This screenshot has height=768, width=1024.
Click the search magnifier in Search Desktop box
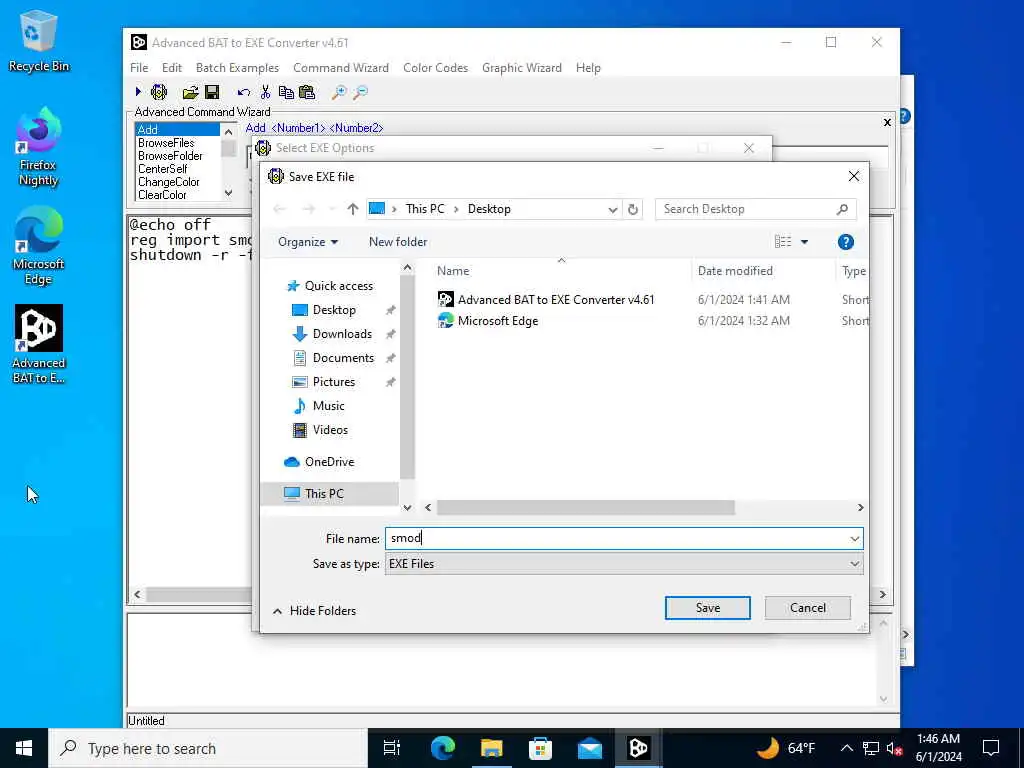842,209
